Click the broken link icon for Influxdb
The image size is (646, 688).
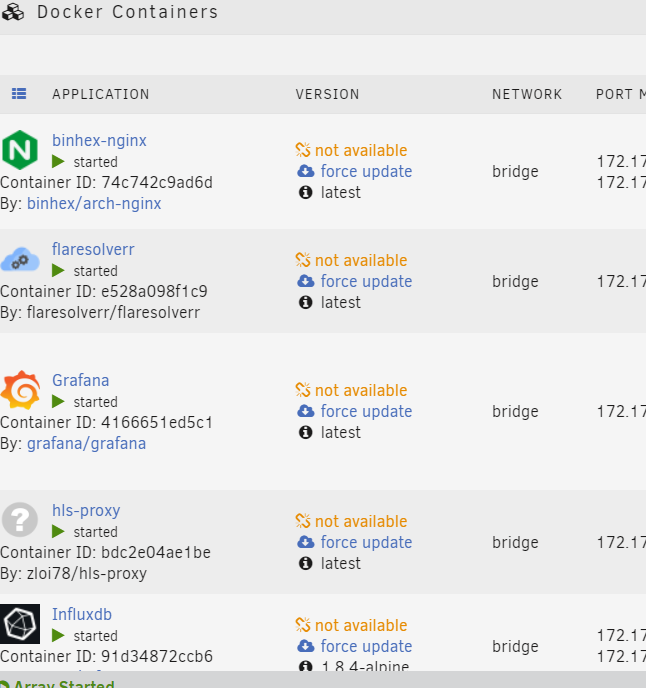coord(303,625)
